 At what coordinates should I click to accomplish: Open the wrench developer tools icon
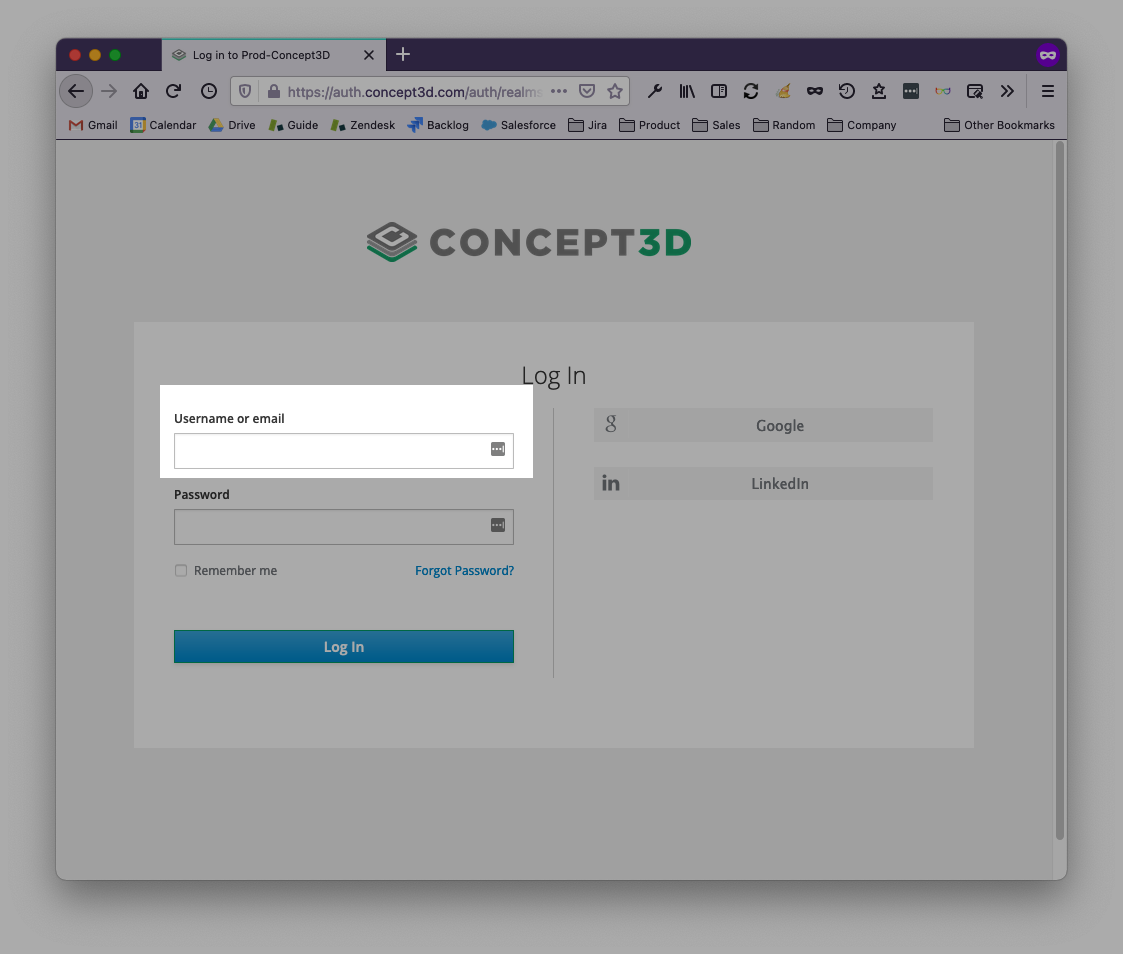click(655, 91)
